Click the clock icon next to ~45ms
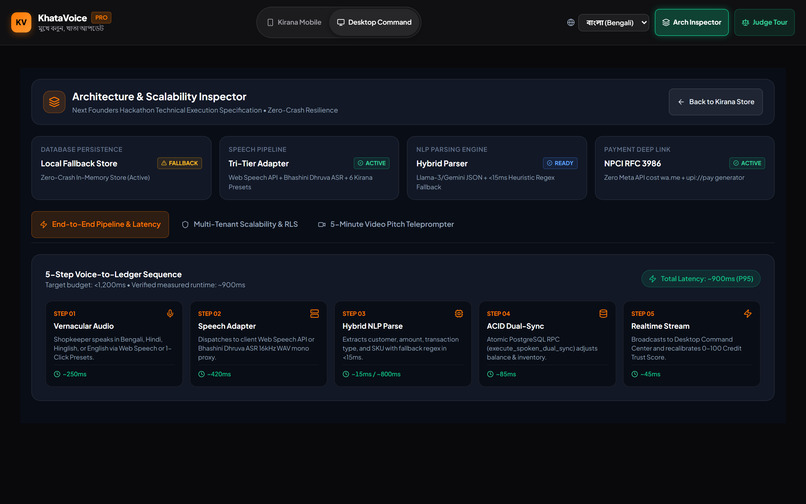This screenshot has width=806, height=504. pyautogui.click(x=635, y=374)
